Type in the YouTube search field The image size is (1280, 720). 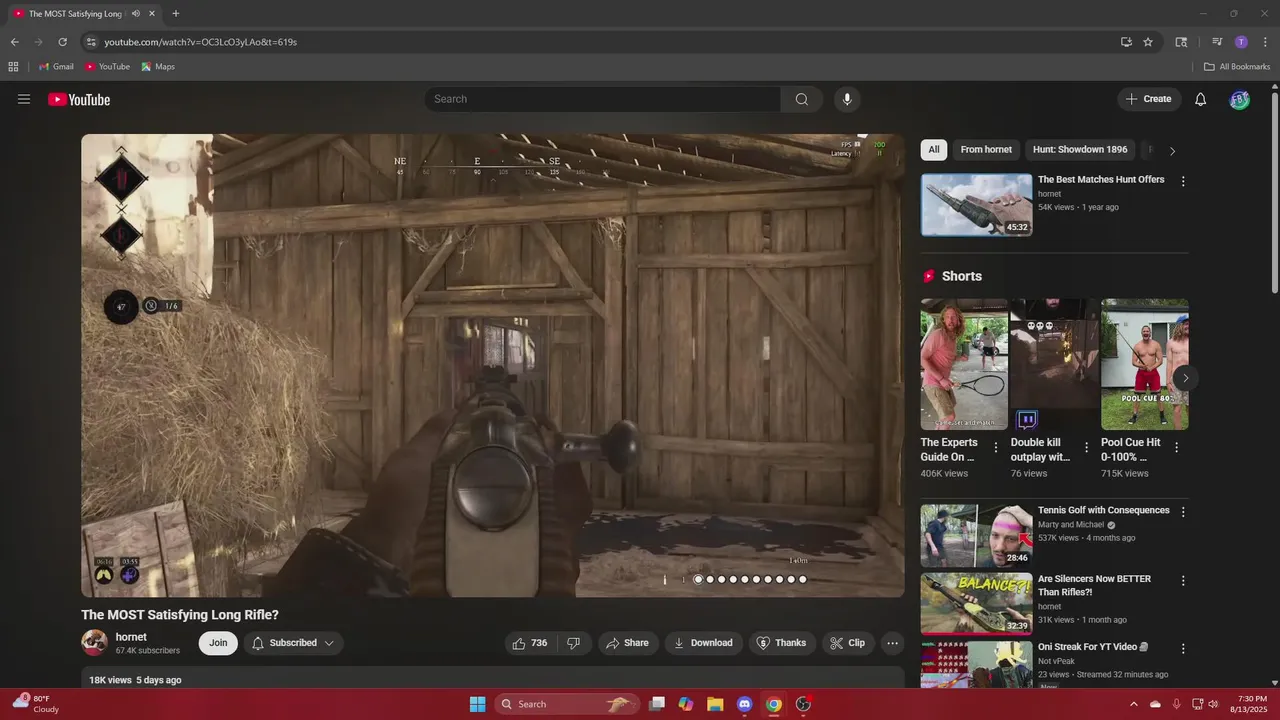[603, 99]
